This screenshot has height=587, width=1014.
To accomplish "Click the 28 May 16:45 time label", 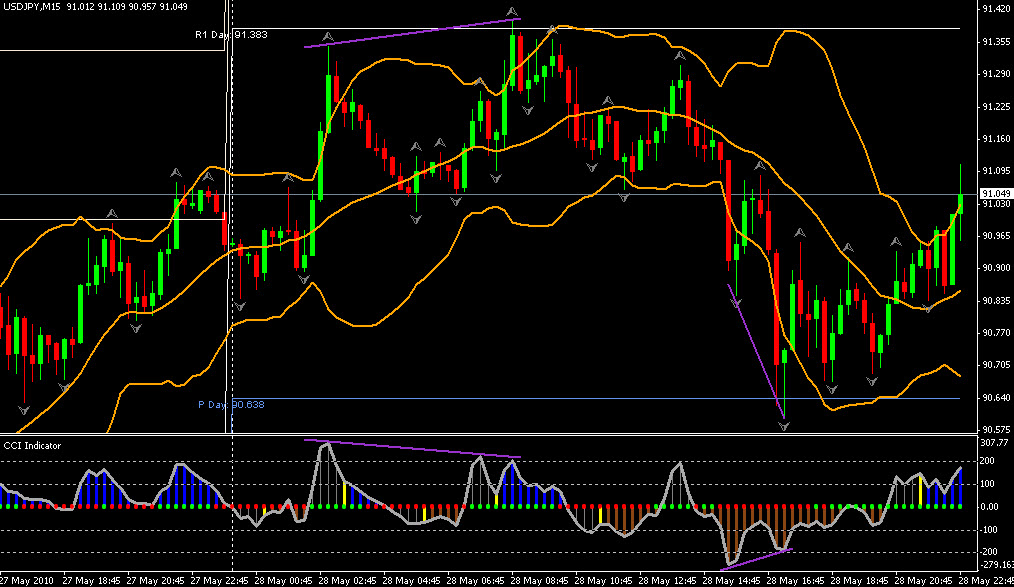I will click(x=798, y=580).
